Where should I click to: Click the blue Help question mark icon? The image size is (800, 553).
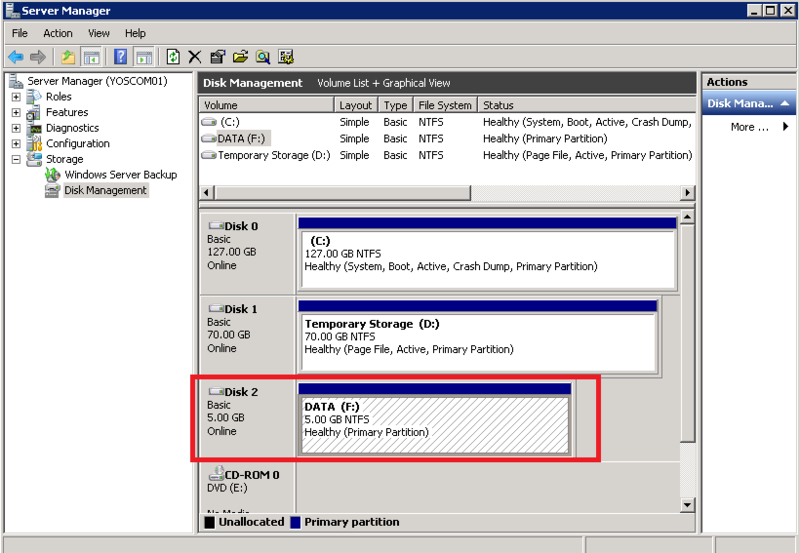click(120, 57)
